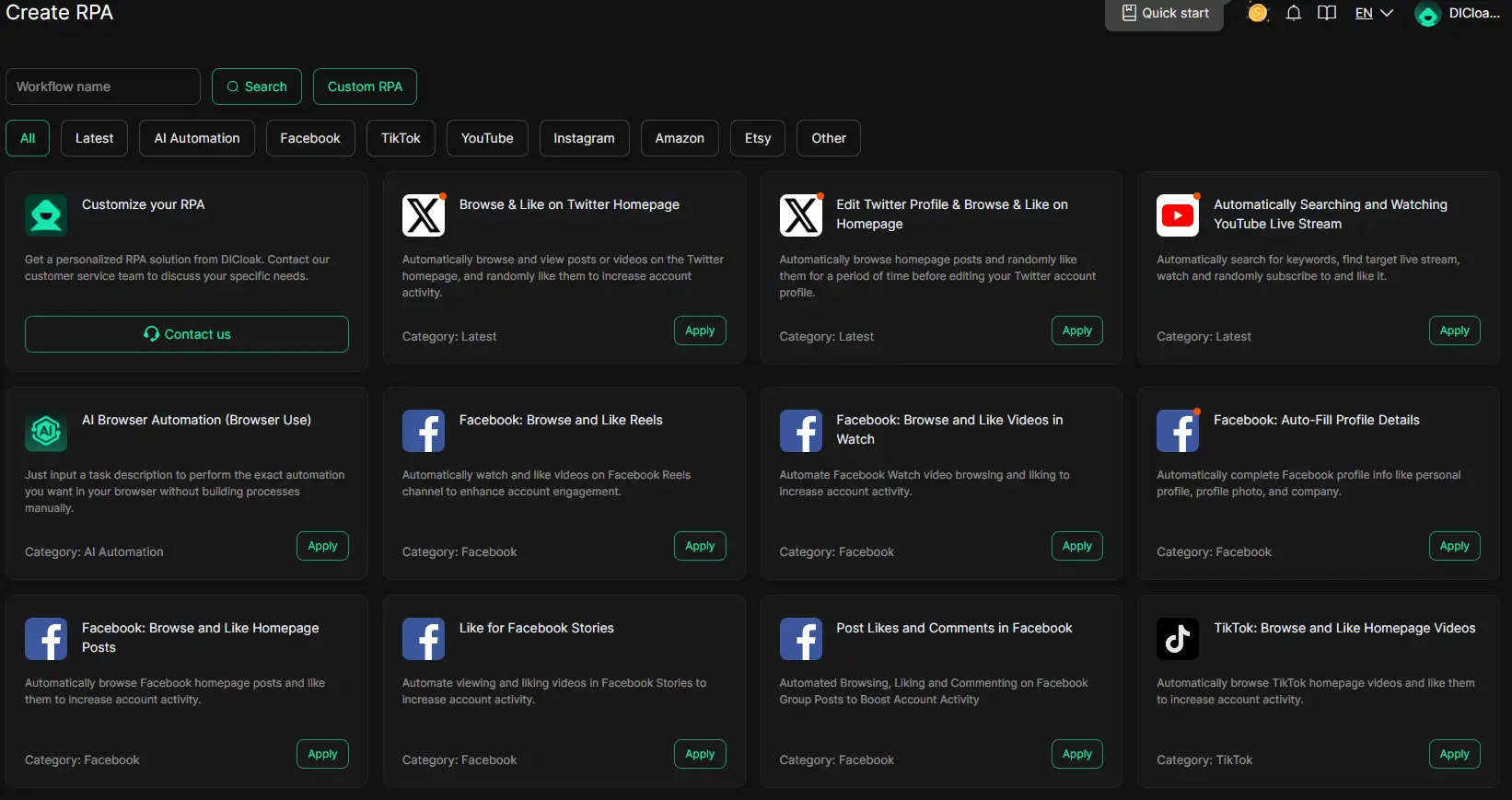Open the Quick start guide

(x=1164, y=14)
